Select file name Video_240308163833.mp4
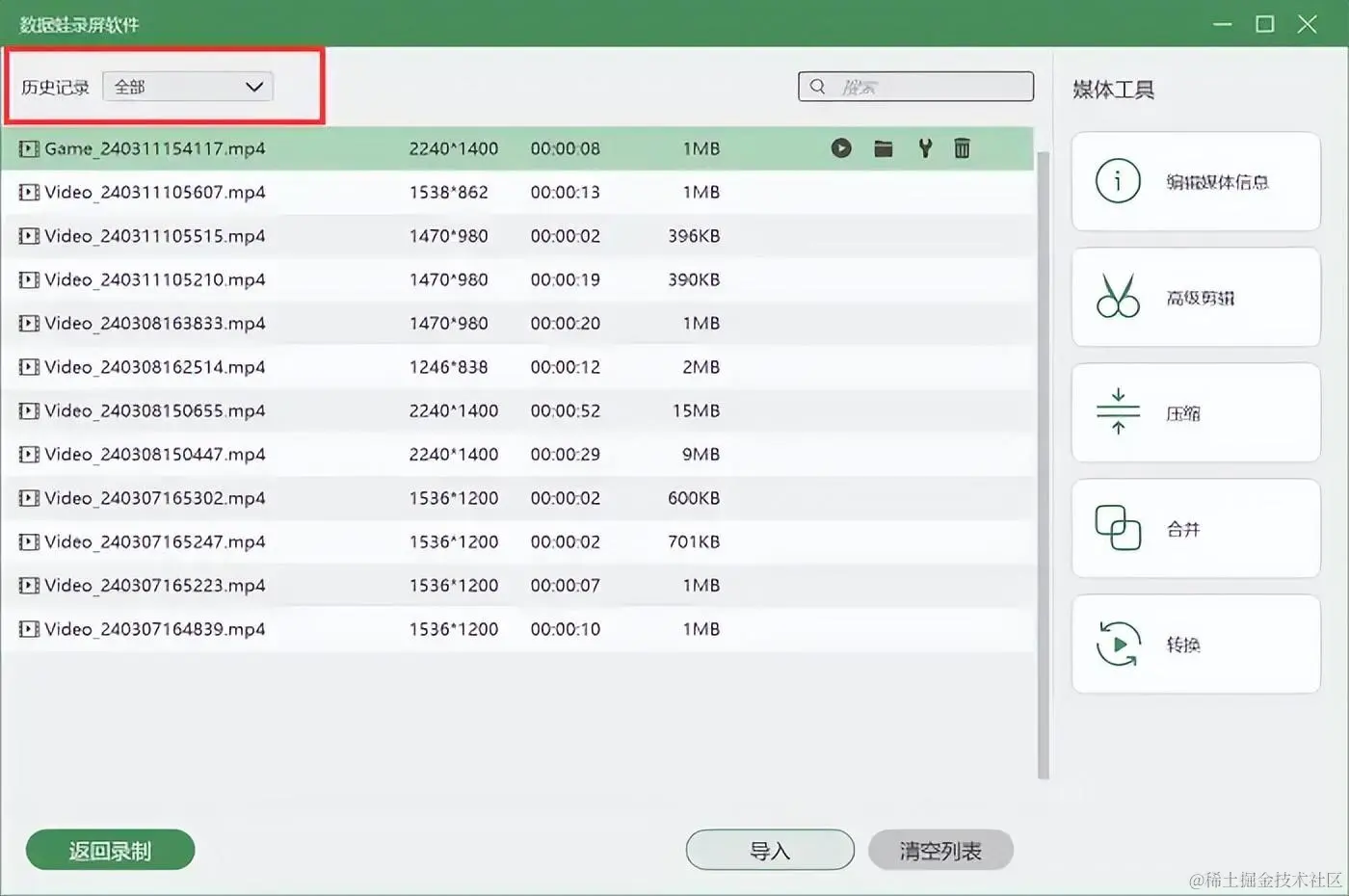The image size is (1349, 896). coord(155,324)
